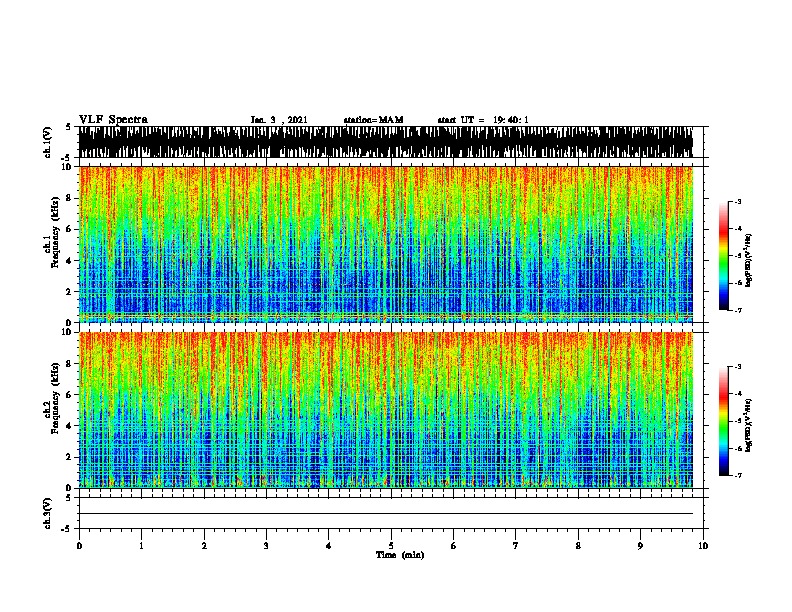Click the ch.2 spectrogram color scale bar
Viewport: 792px width, 612px height.
tap(724, 421)
